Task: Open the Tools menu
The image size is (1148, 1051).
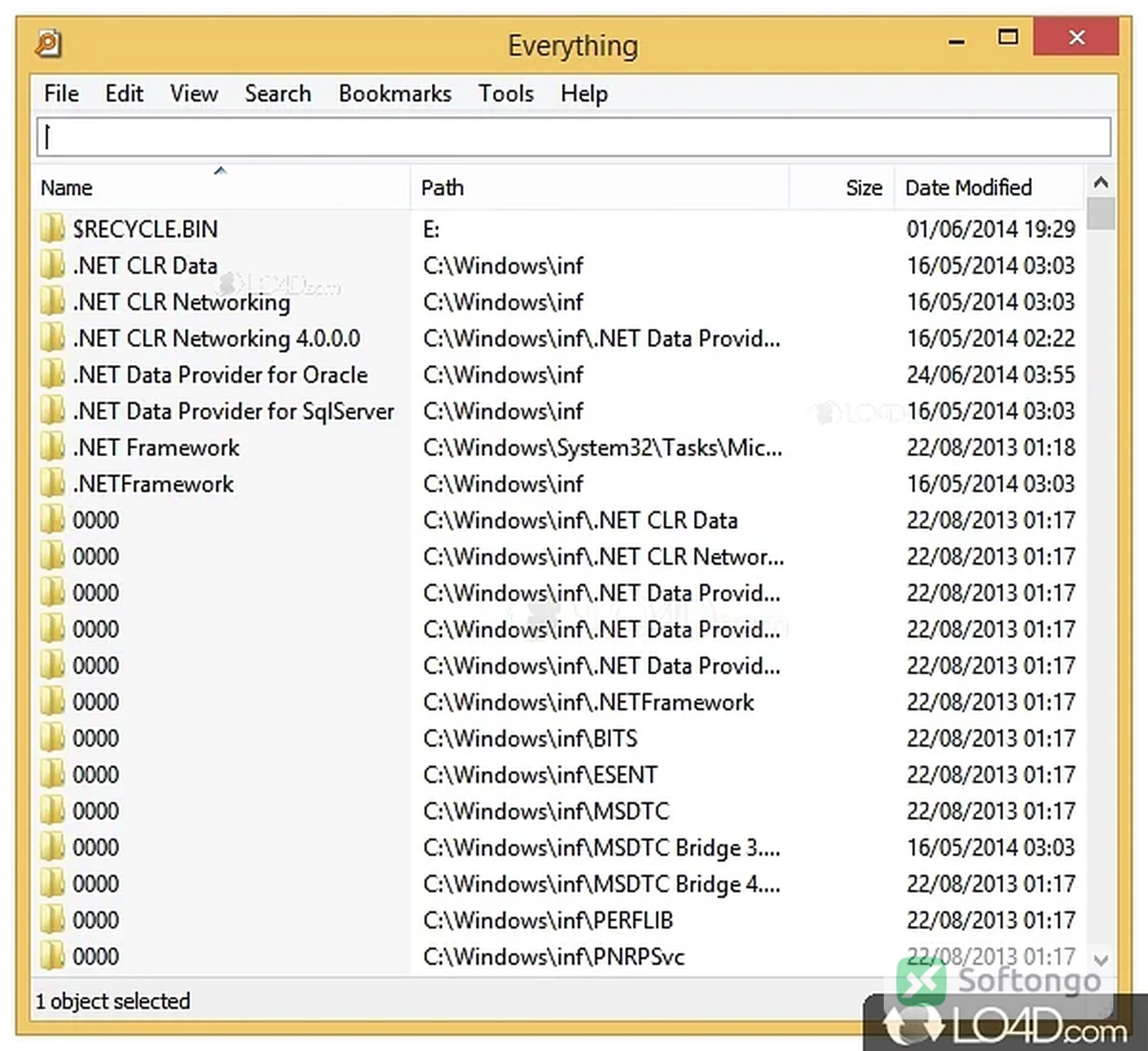Action: (506, 94)
